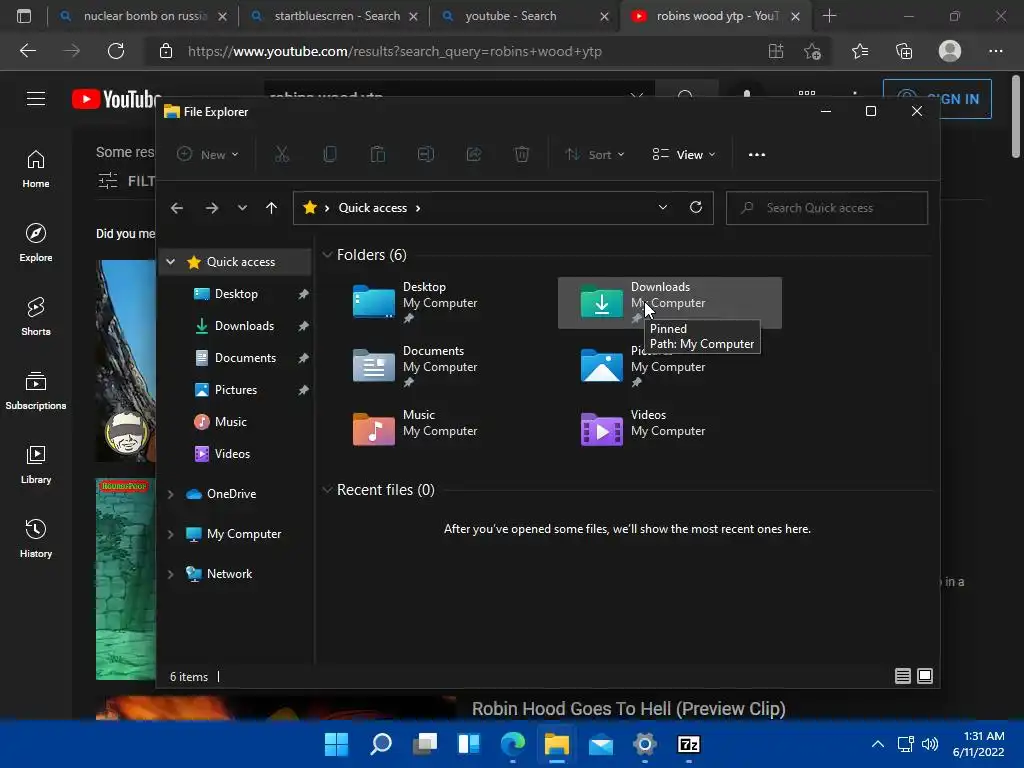Open the YouTube hamburger guide menu

coord(36,99)
